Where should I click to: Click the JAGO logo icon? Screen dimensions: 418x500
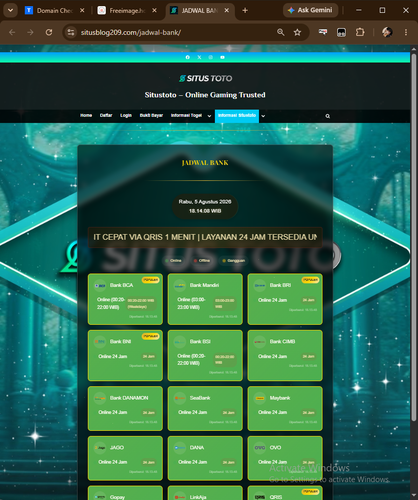[100, 448]
